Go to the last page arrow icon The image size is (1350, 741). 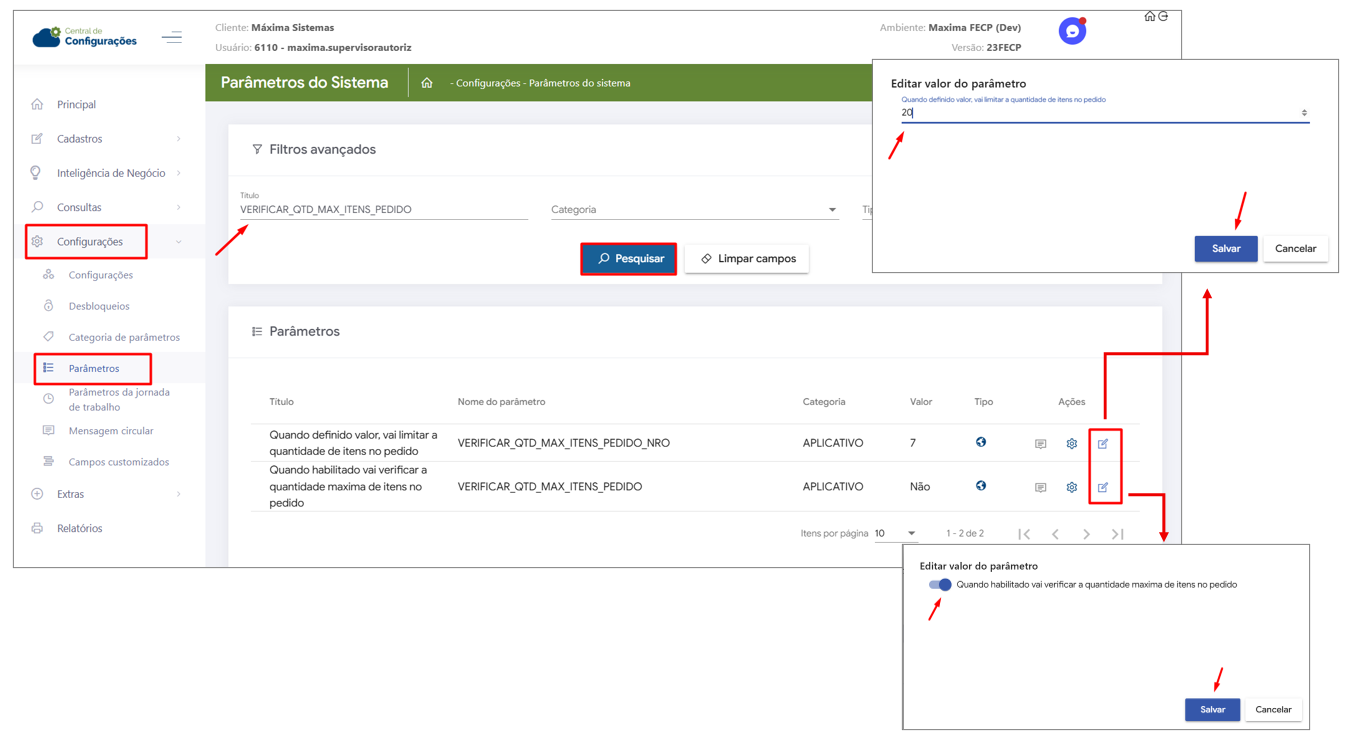pyautogui.click(x=1118, y=534)
